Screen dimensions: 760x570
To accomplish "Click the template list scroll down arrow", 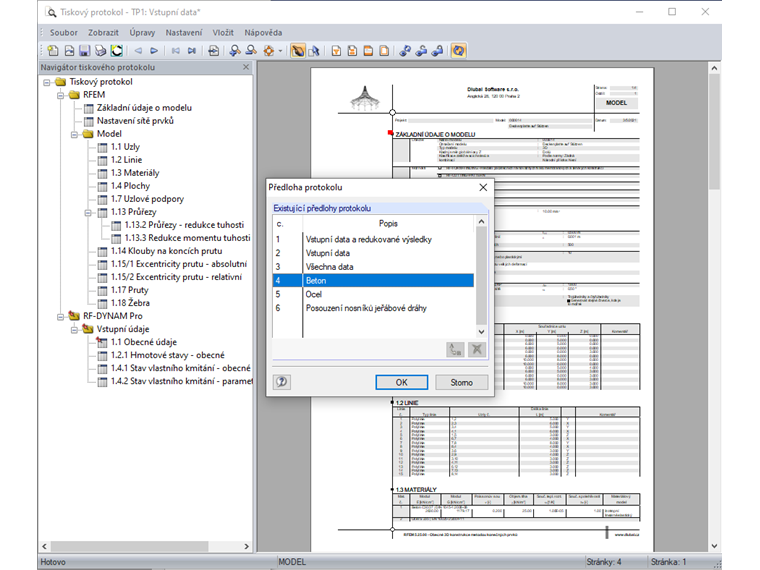I will tap(481, 332).
